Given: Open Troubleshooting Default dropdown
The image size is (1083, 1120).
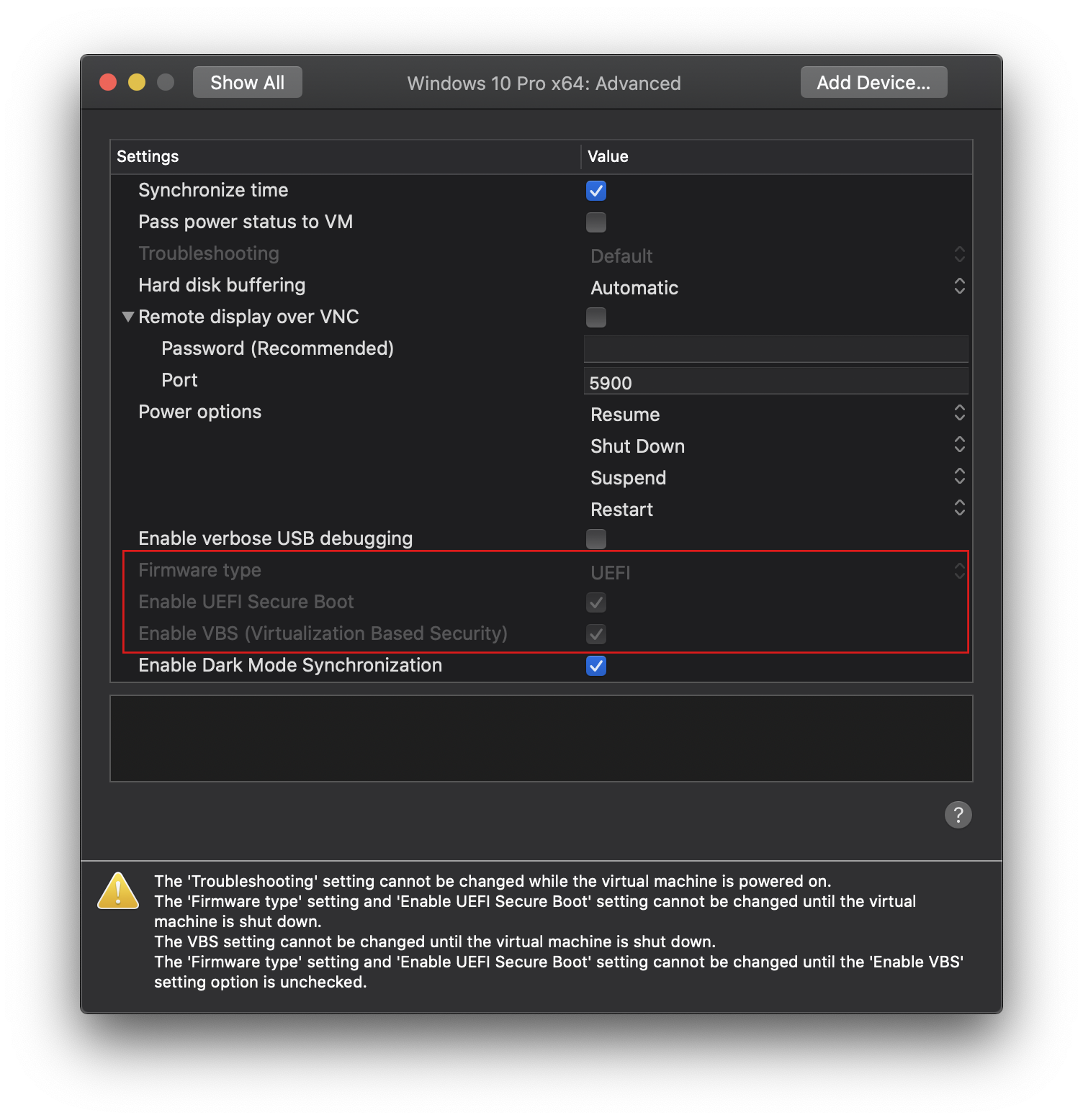Looking at the screenshot, I should coord(777,256).
